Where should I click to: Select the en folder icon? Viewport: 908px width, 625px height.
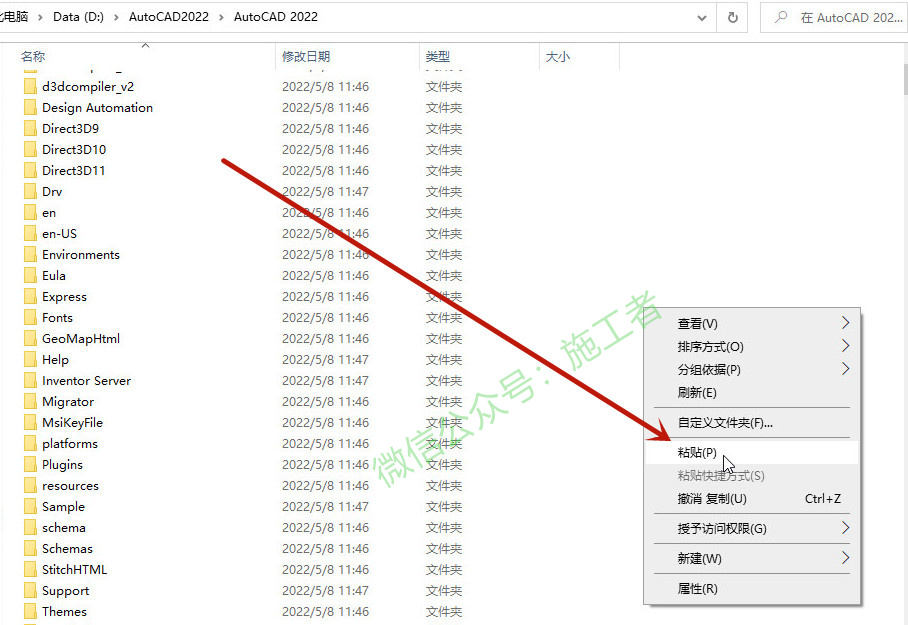(31, 213)
